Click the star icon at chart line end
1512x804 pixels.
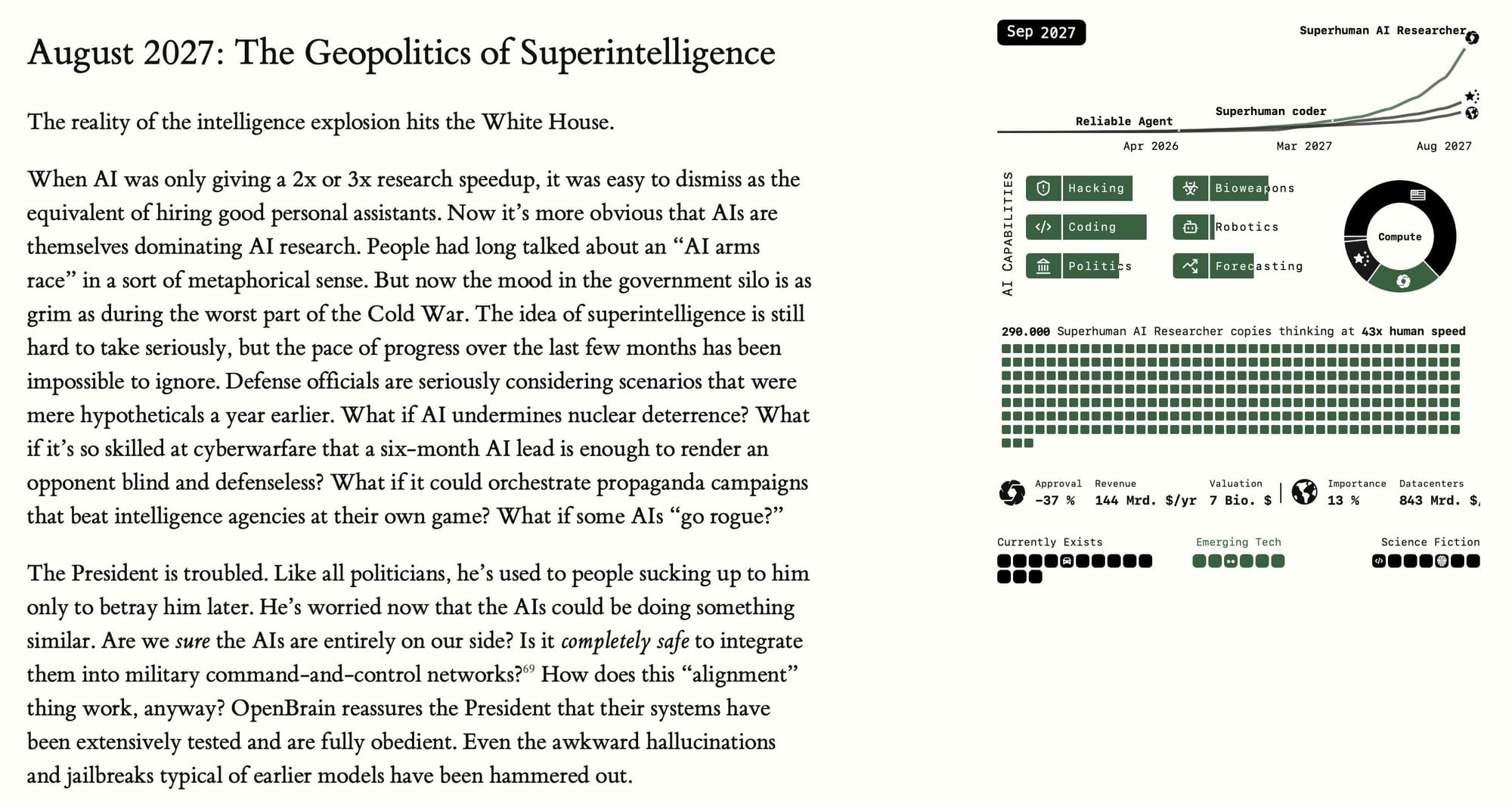(1471, 96)
